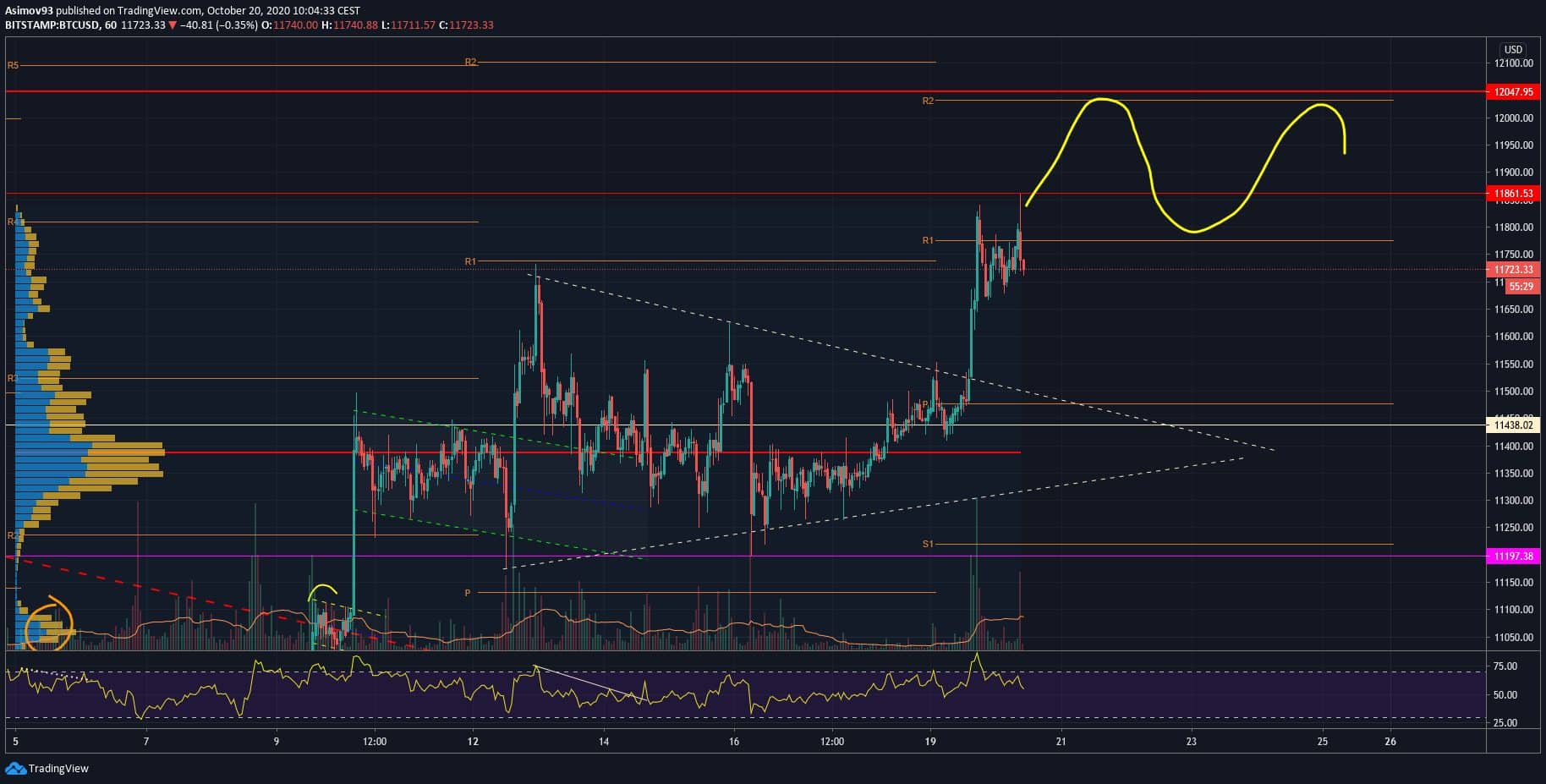This screenshot has height=784, width=1546.
Task: Select the orange hand-drawn circle annotation
Action: click(x=49, y=624)
